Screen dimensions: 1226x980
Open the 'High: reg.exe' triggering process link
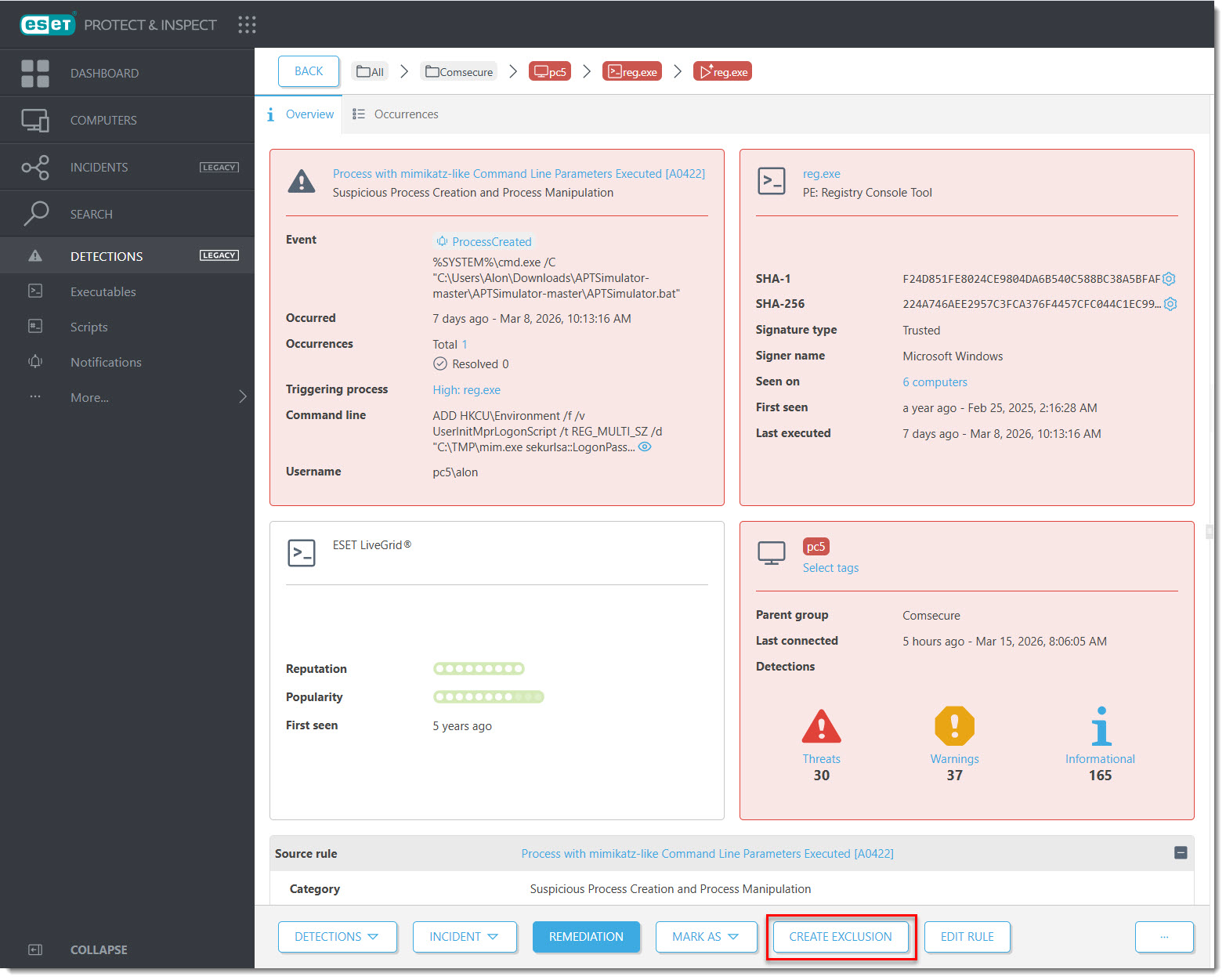(466, 390)
